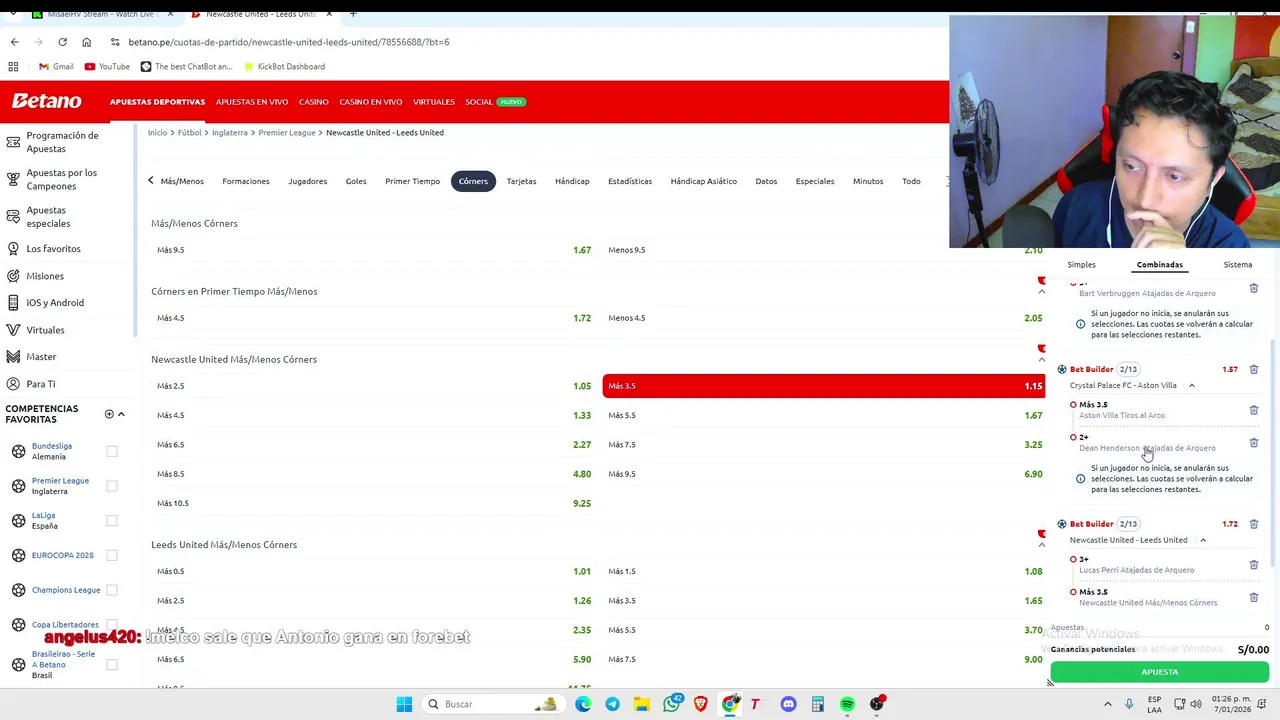Collapse Crystal Palace FC - Aston Villa selections

(x=1191, y=385)
